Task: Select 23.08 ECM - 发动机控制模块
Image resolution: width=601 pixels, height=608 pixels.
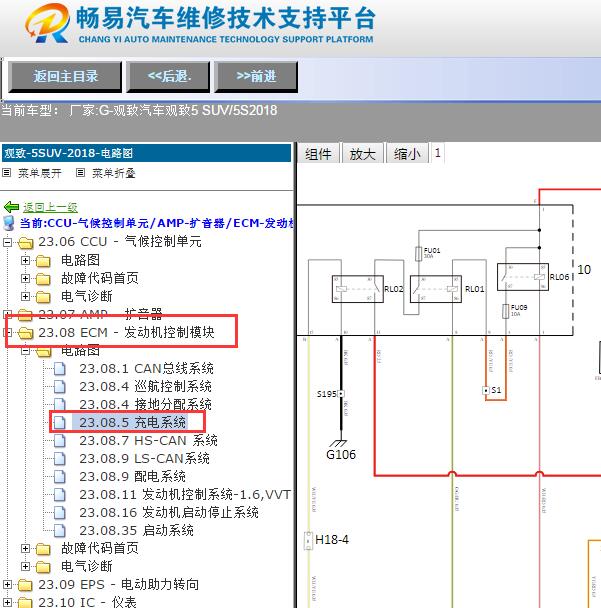Action: click(x=126, y=332)
